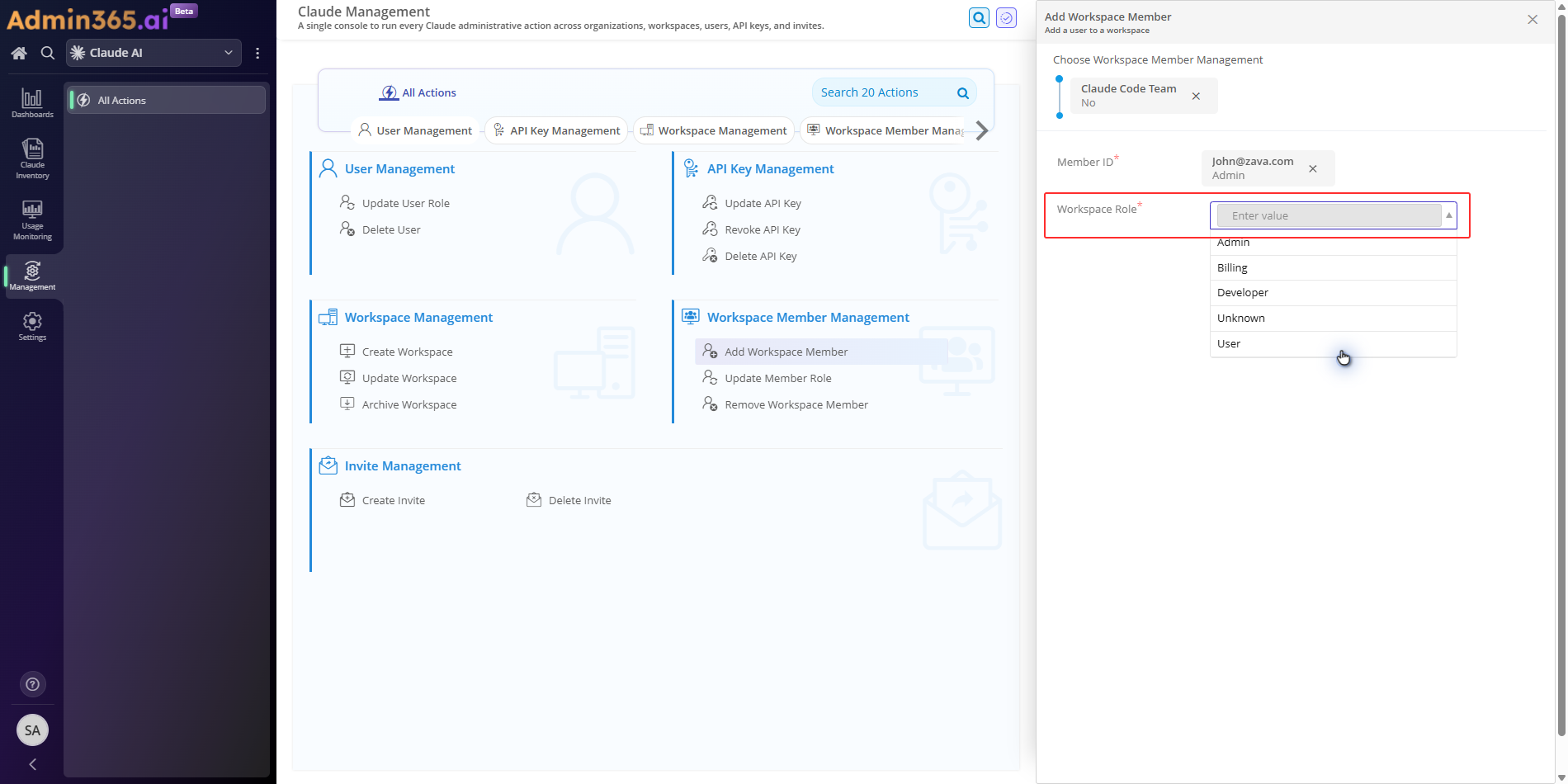This screenshot has height=784, width=1568.
Task: Open Claude Inventory in the left sidebar
Action: [32, 158]
